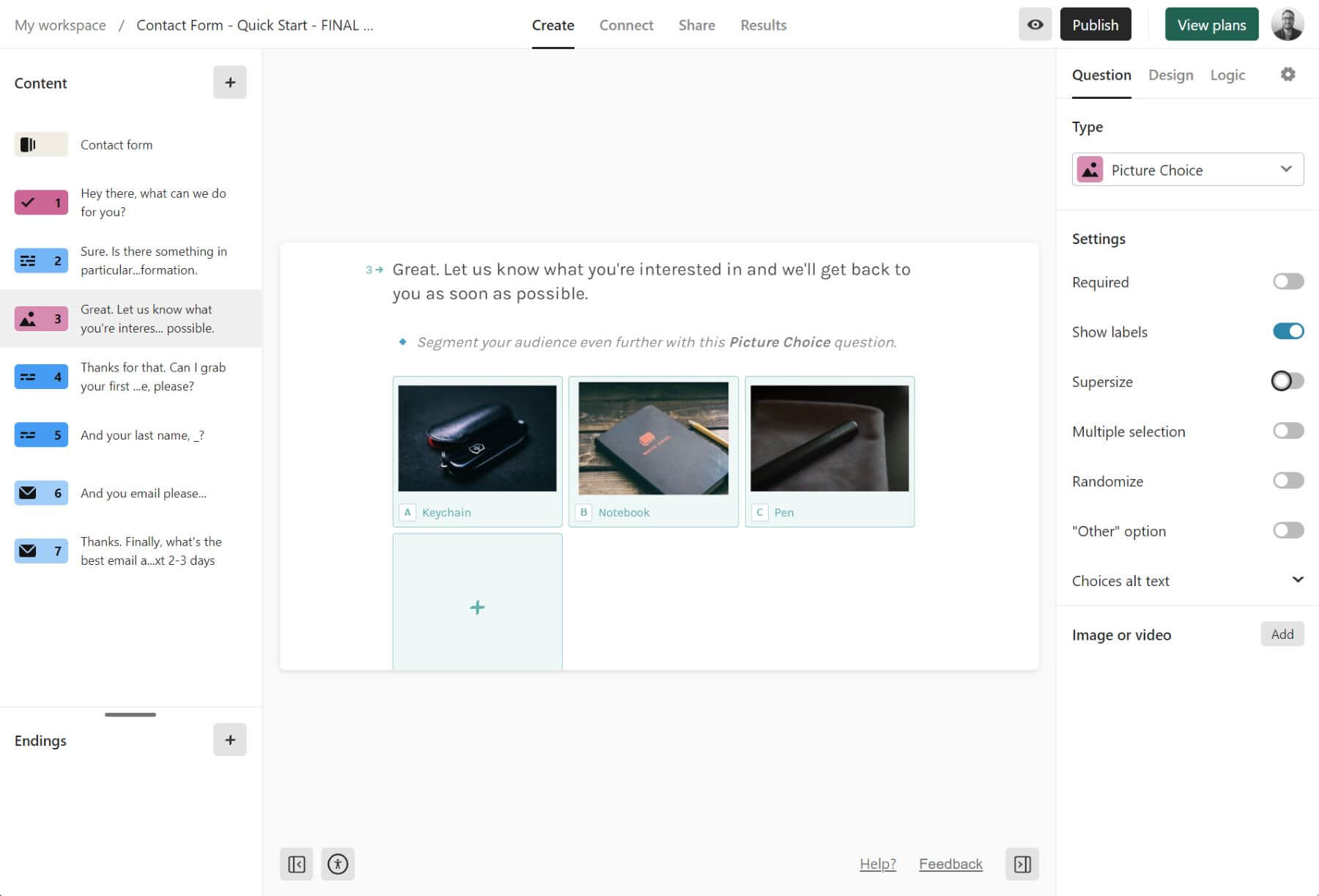Enable the "Other" option switch
Screen dimensions: 1319x896
click(1288, 530)
